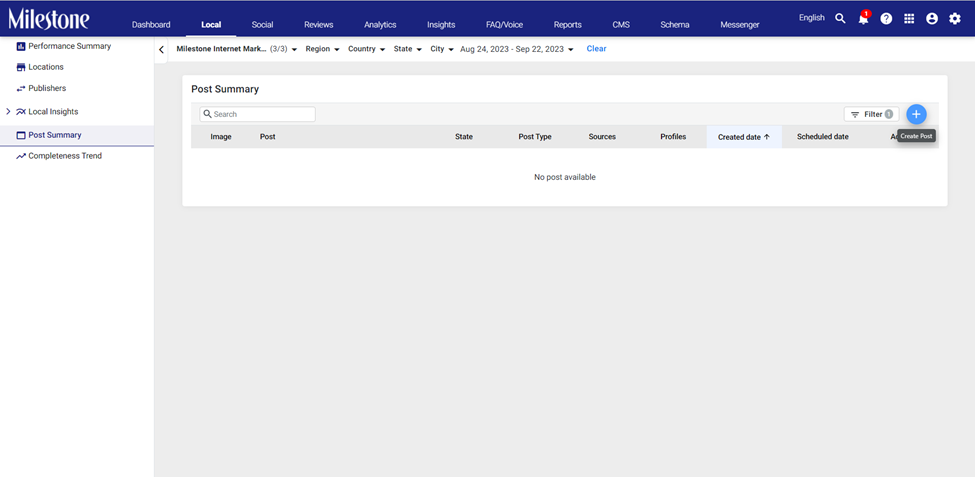The width and height of the screenshot is (975, 477).
Task: Open the City dropdown
Action: pos(442,49)
